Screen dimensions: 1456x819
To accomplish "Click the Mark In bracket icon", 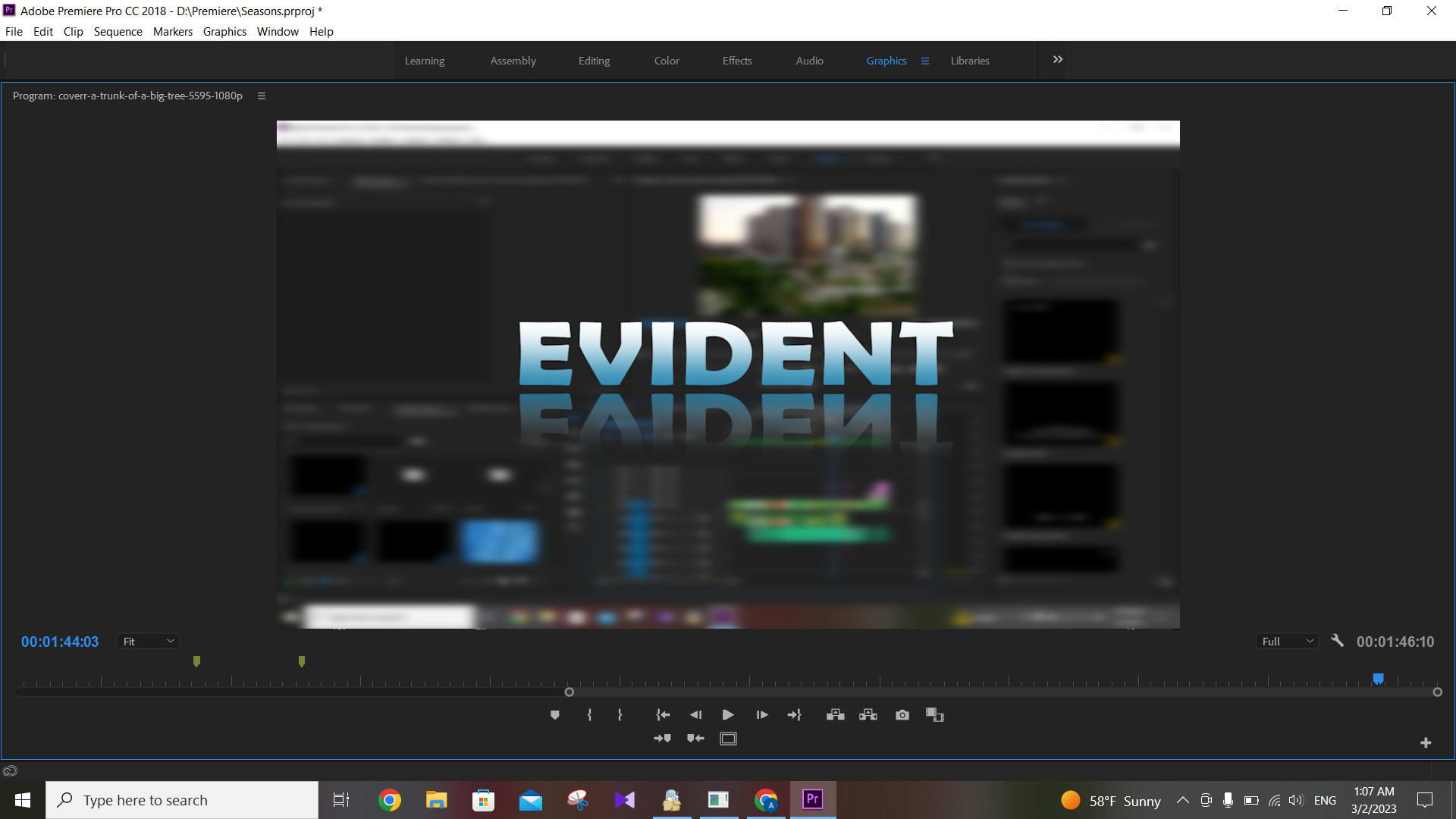I will tap(589, 715).
